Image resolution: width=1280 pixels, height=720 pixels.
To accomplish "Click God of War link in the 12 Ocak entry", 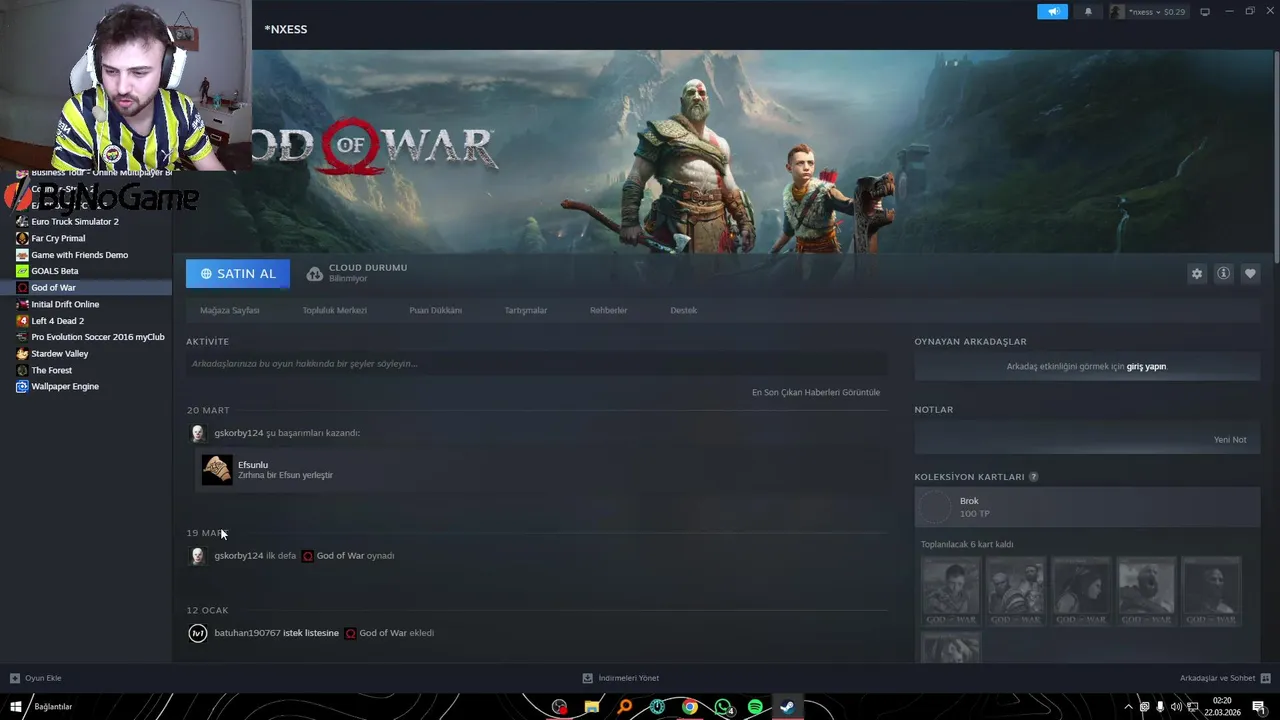I will click(383, 633).
